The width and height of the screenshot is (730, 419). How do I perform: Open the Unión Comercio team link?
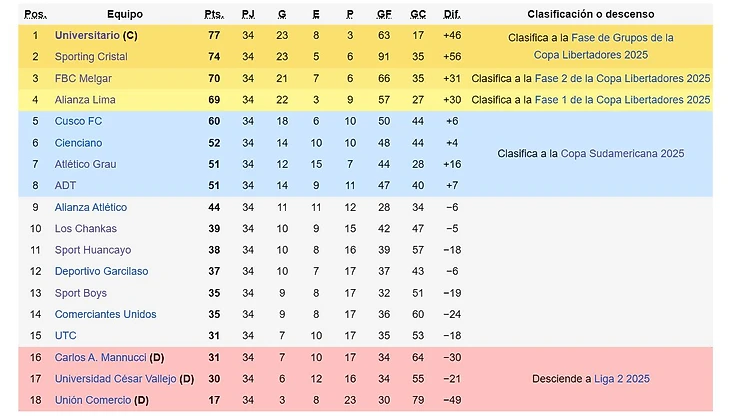point(93,400)
